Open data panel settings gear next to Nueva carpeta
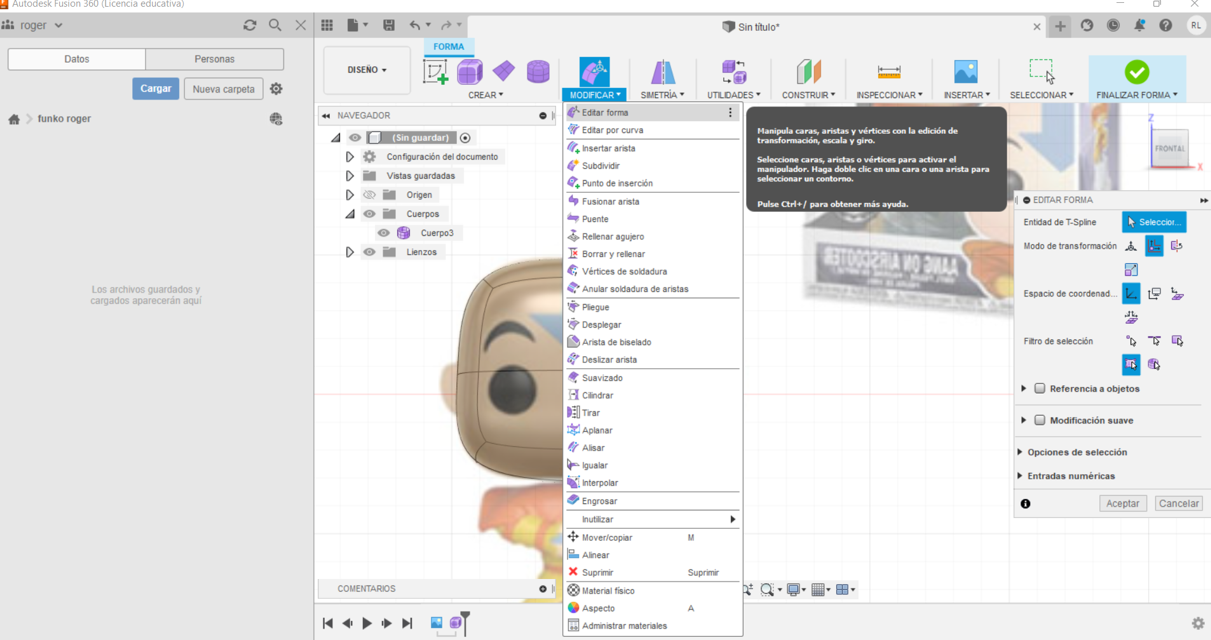The width and height of the screenshot is (1211, 640). [x=276, y=89]
